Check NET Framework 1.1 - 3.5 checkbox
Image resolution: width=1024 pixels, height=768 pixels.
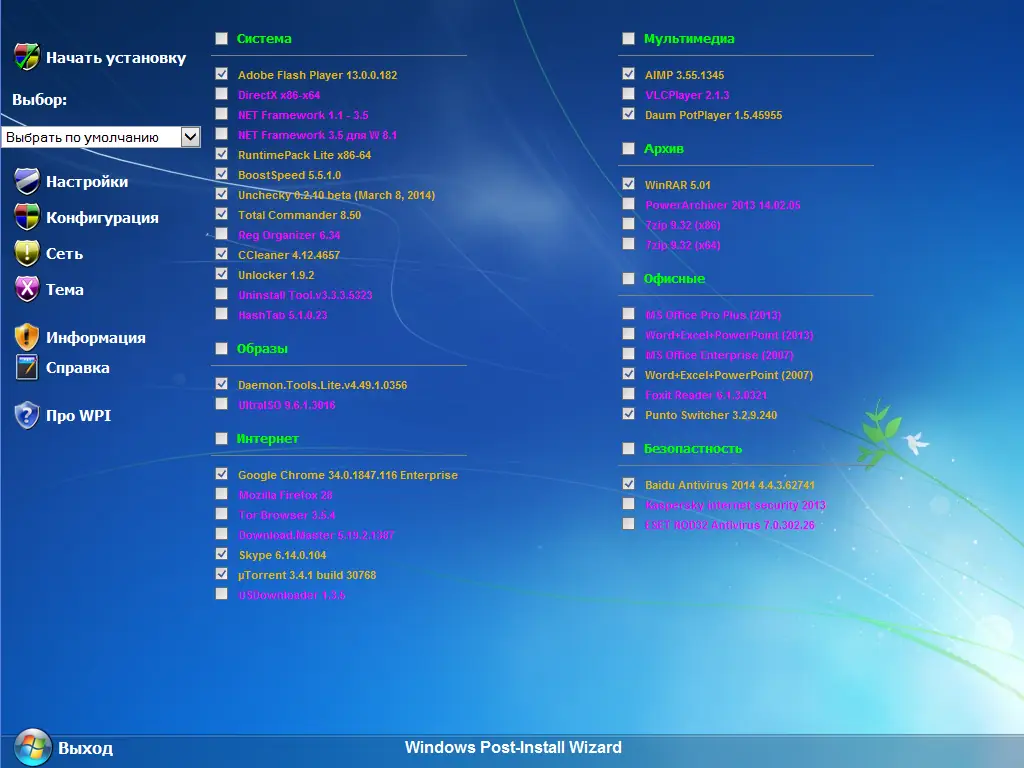point(221,114)
